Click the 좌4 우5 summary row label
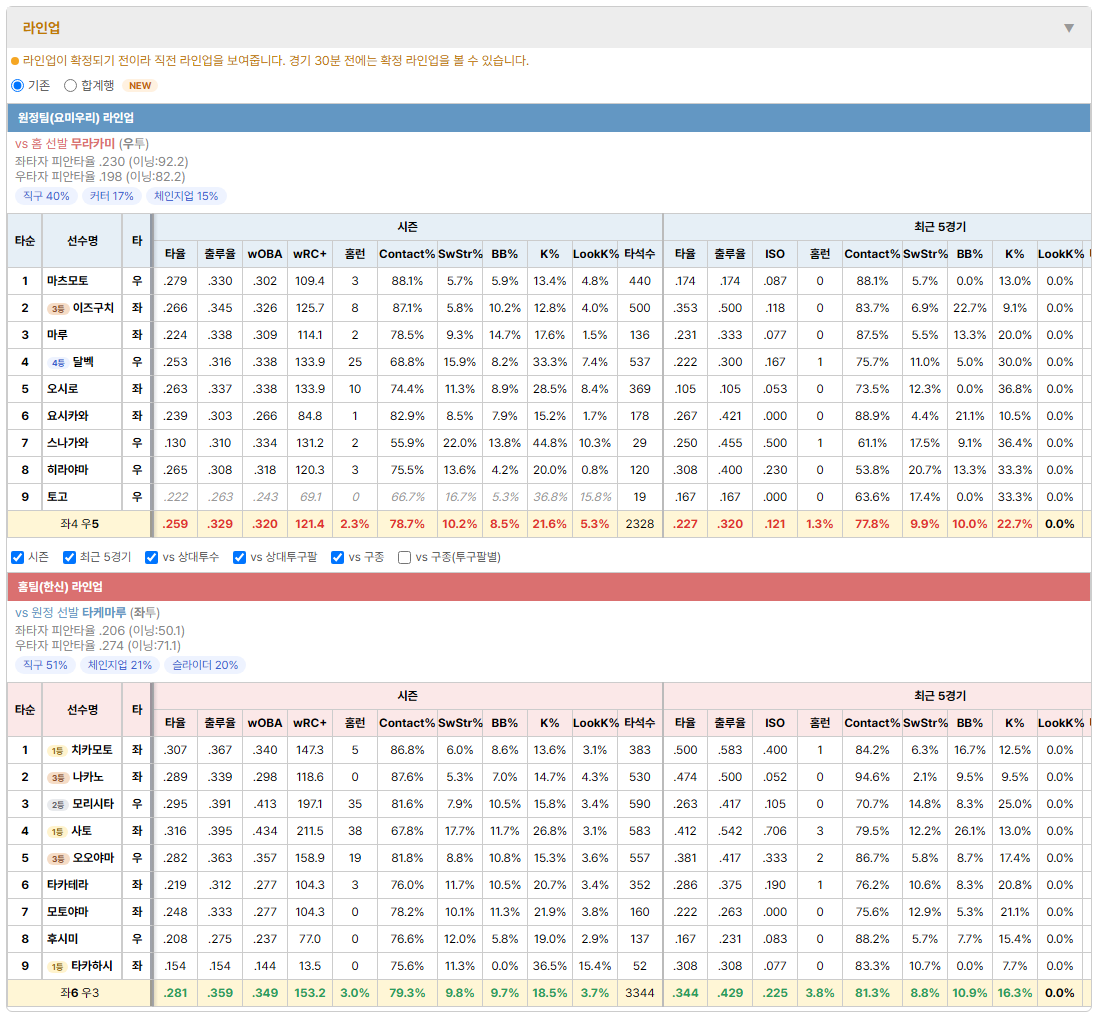Viewport: 1098px width, 1018px height. click(x=79, y=524)
